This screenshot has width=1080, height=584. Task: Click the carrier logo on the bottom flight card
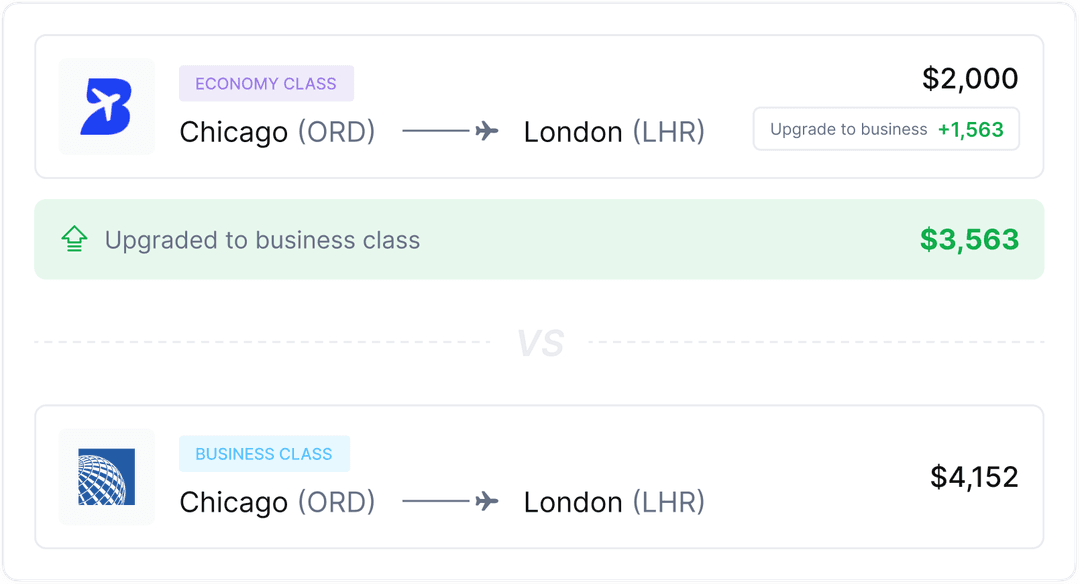tap(106, 477)
